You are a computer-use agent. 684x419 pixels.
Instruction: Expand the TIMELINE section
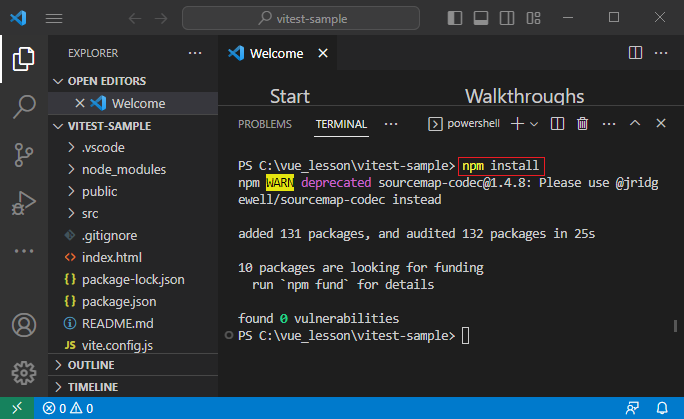[133, 387]
